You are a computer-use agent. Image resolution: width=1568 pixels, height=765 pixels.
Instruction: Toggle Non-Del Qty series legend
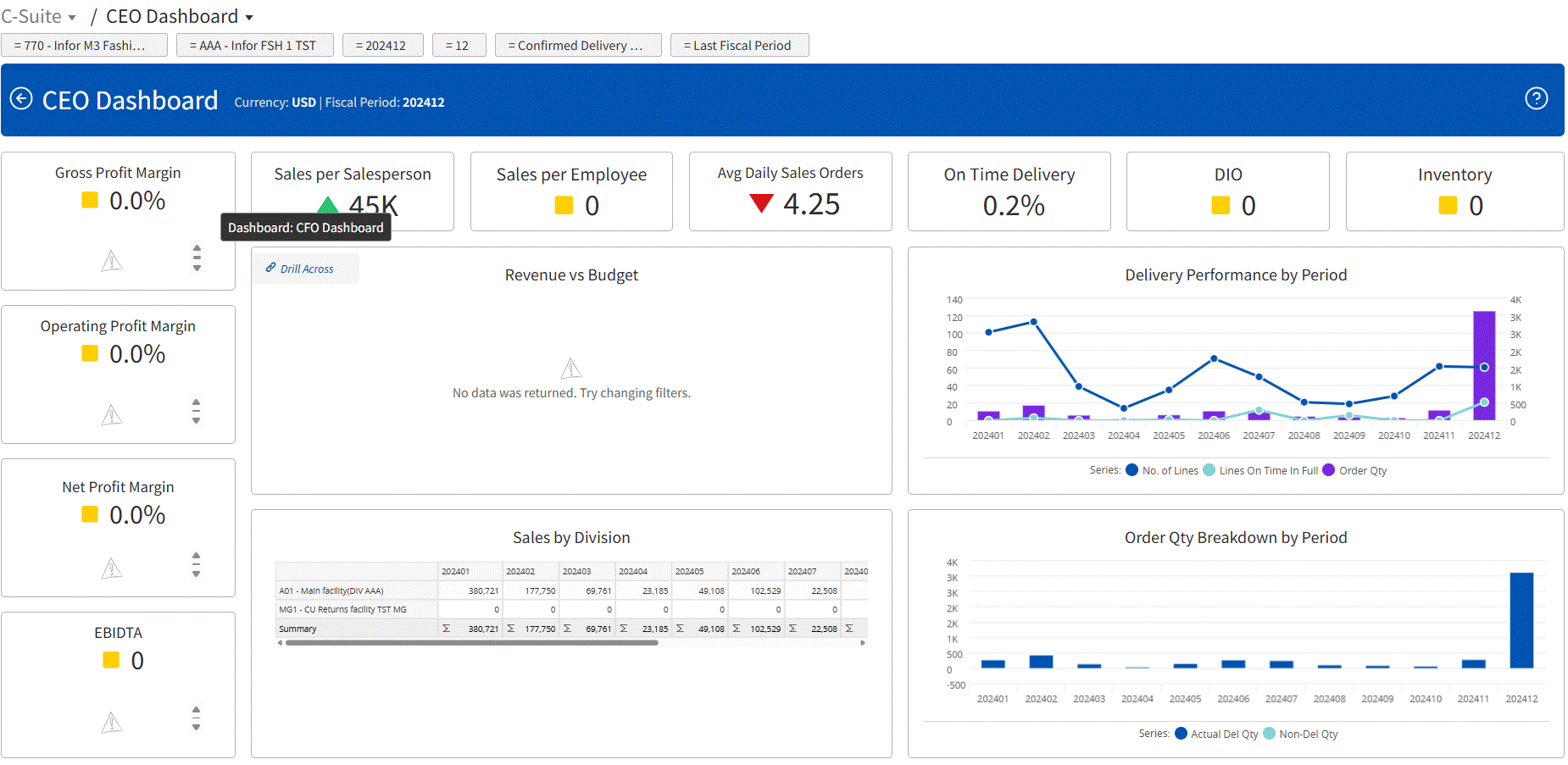[x=1269, y=734]
